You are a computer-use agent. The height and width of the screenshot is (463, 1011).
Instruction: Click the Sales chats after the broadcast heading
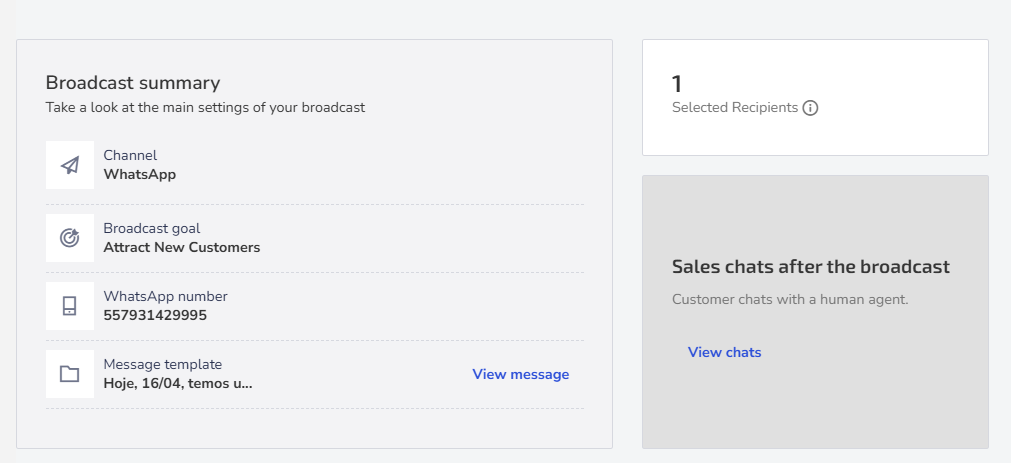(810, 267)
